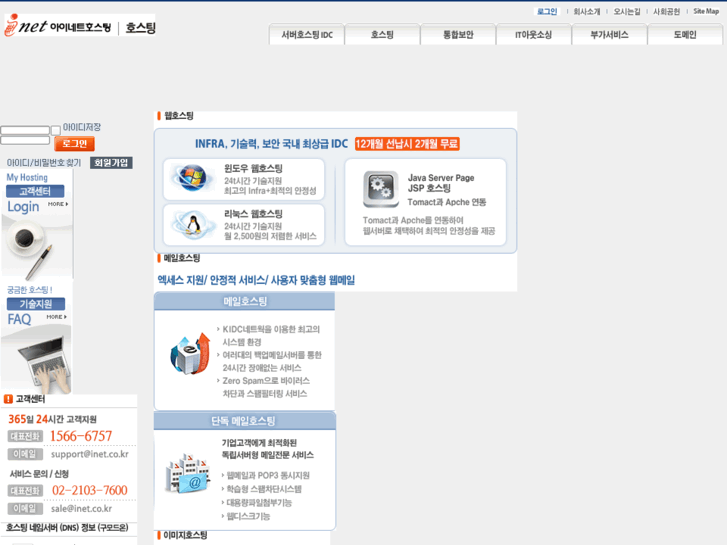
Task: Click MORE next to Login
Action: [x=58, y=204]
